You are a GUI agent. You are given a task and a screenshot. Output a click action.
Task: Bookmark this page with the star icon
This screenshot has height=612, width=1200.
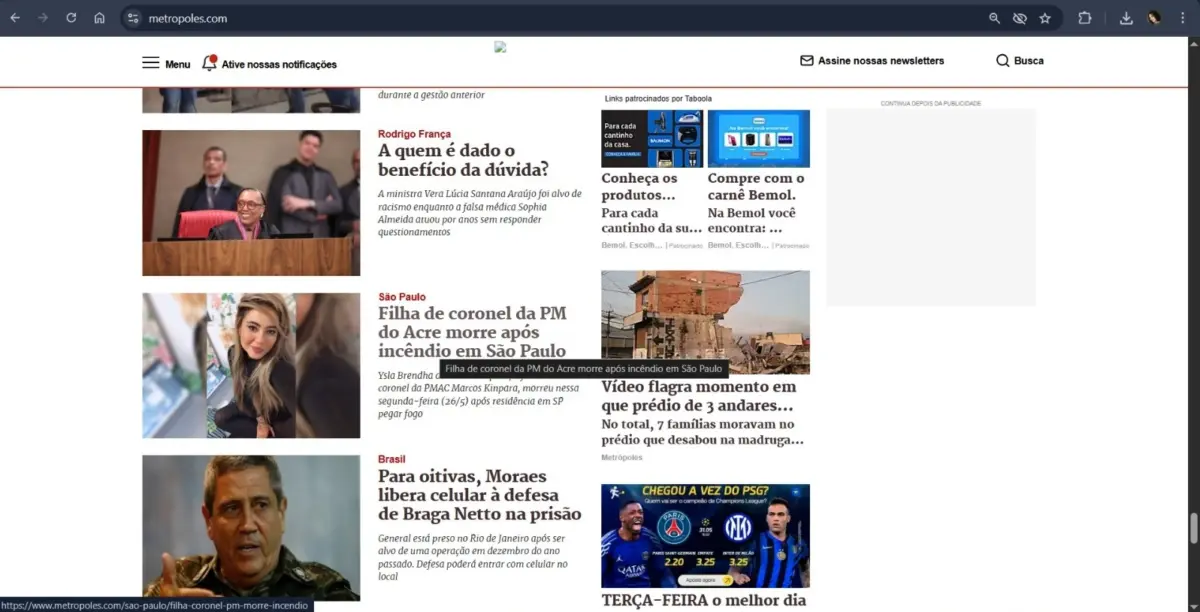pos(1045,18)
